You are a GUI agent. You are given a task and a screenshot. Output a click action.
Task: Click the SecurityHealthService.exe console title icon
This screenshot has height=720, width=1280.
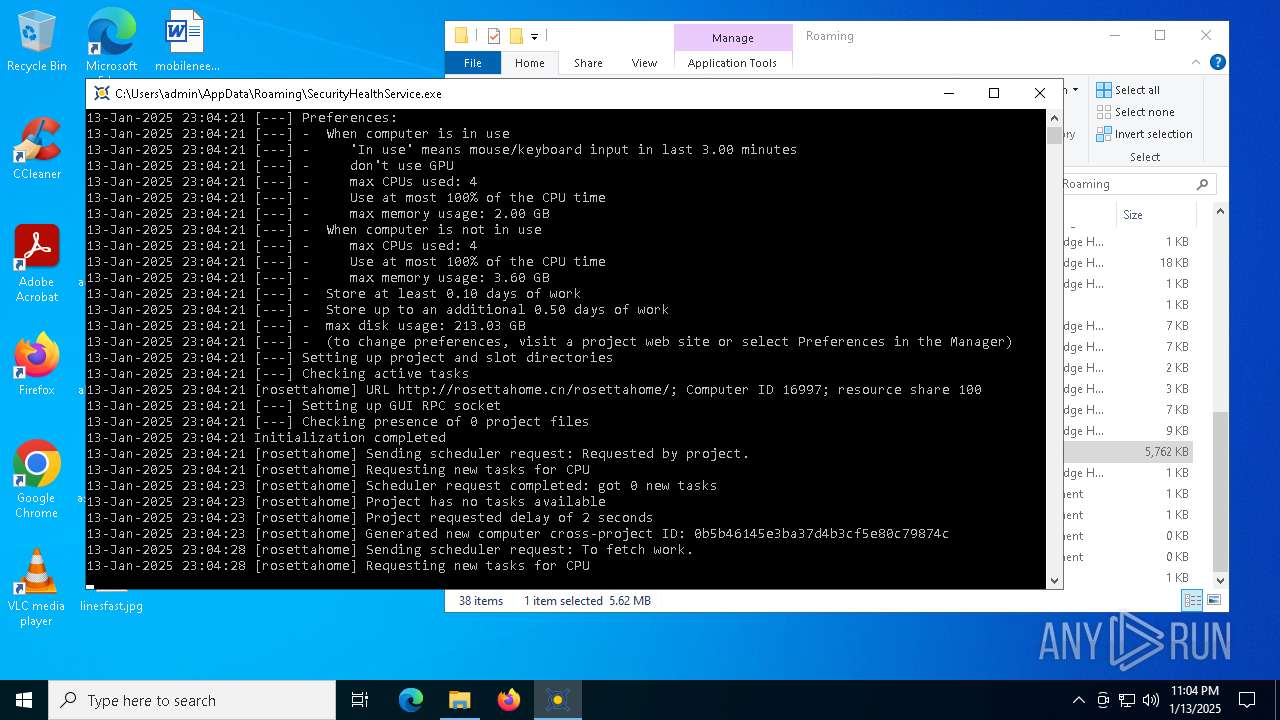[x=102, y=93]
